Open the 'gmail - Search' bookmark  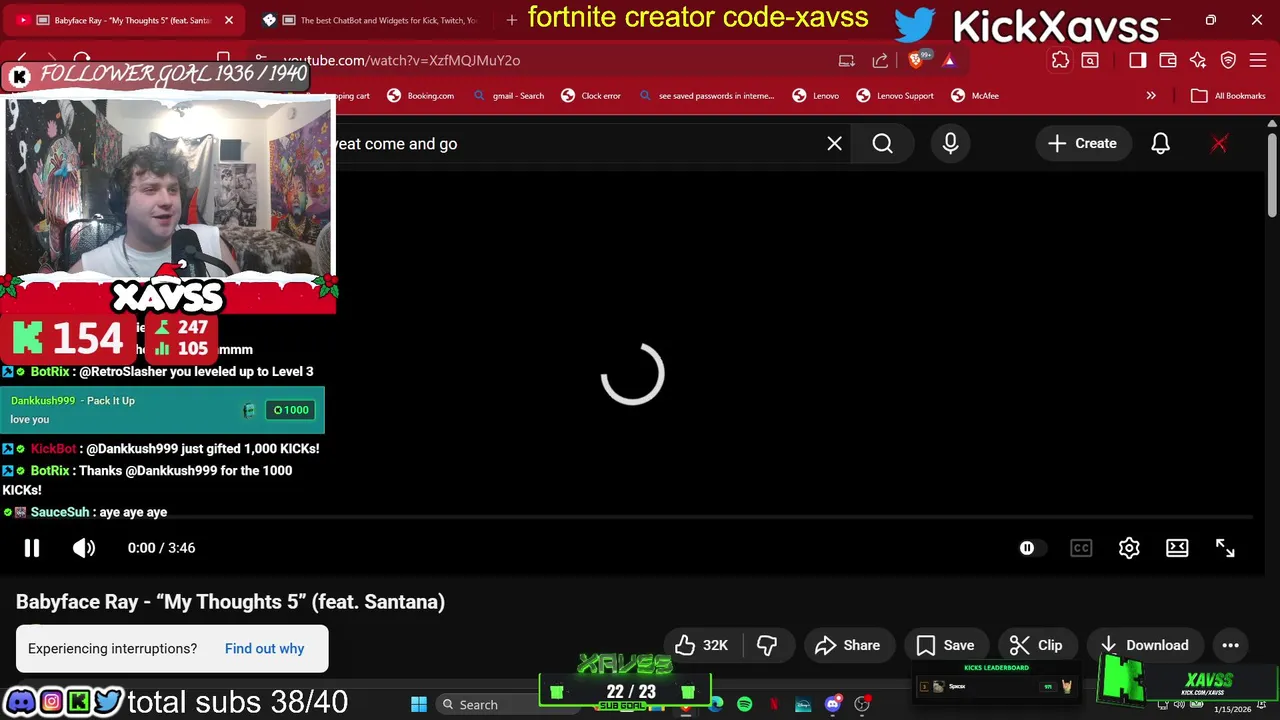click(509, 96)
